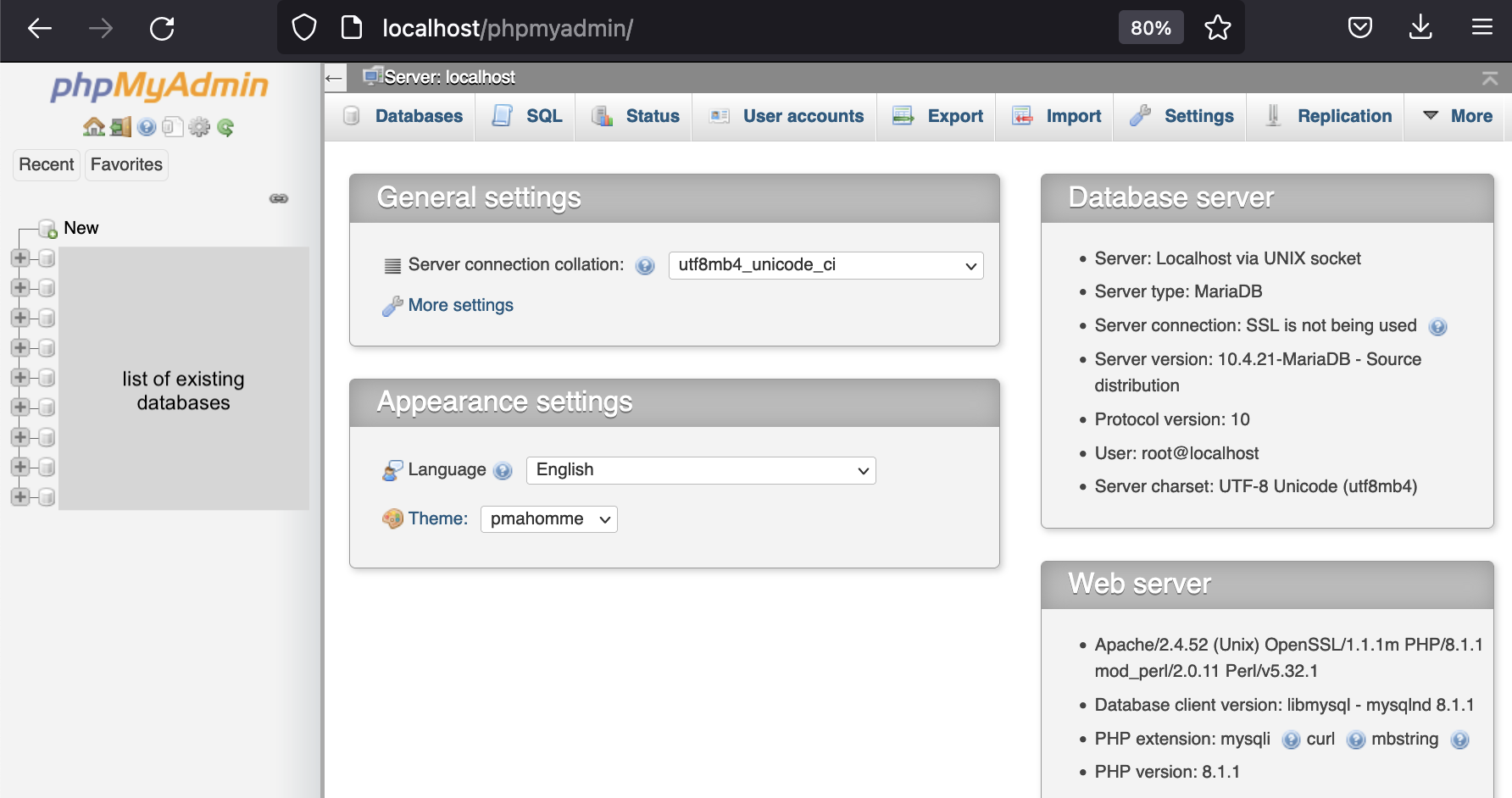This screenshot has height=798, width=1512.
Task: Click 'Server type: MariaDB' text
Action: tap(1178, 291)
